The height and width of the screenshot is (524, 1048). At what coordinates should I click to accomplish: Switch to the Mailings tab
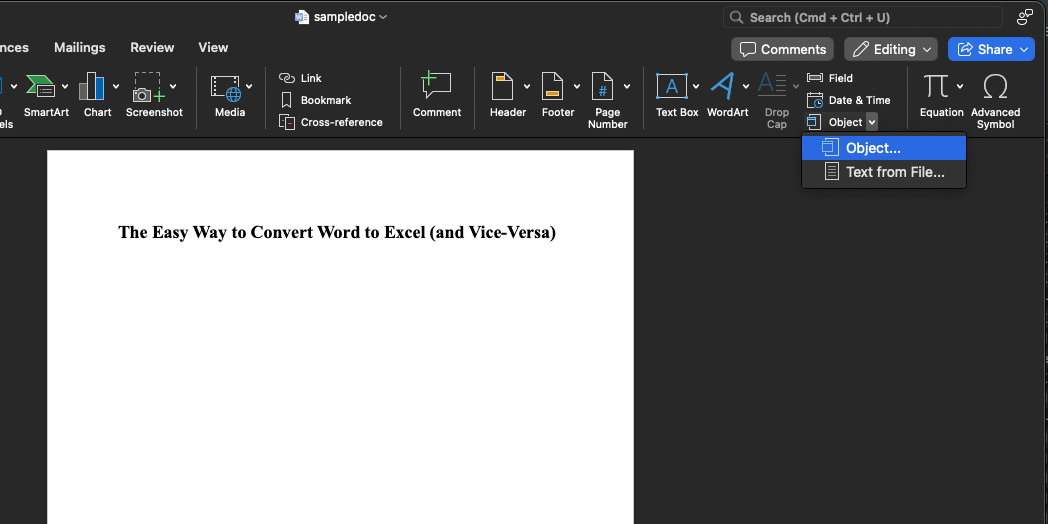pos(80,47)
